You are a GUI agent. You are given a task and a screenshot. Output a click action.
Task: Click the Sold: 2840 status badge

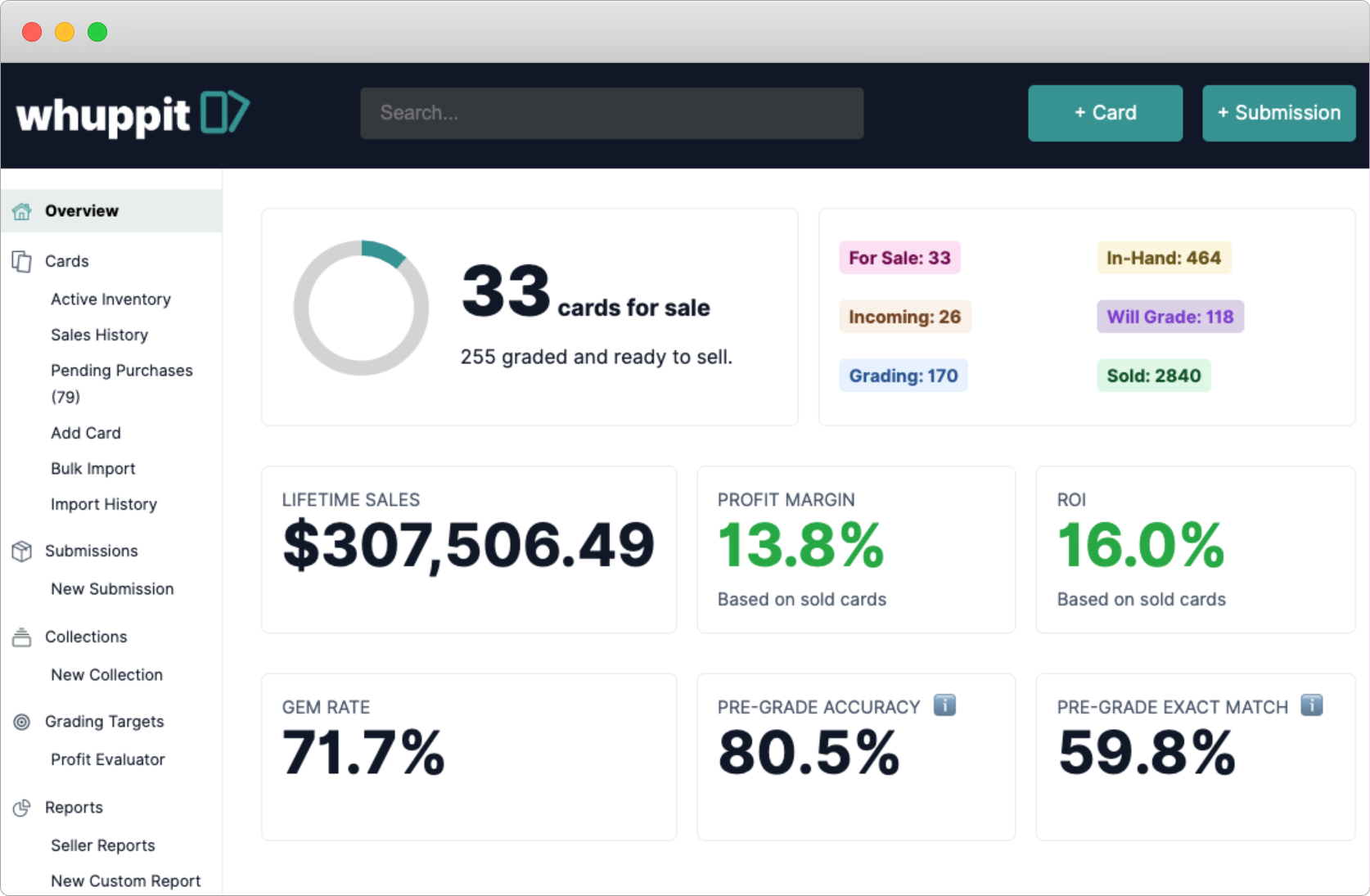(1153, 376)
